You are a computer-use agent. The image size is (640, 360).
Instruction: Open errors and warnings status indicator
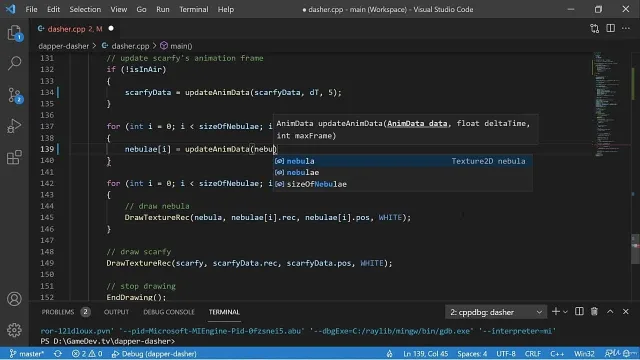pos(87,353)
